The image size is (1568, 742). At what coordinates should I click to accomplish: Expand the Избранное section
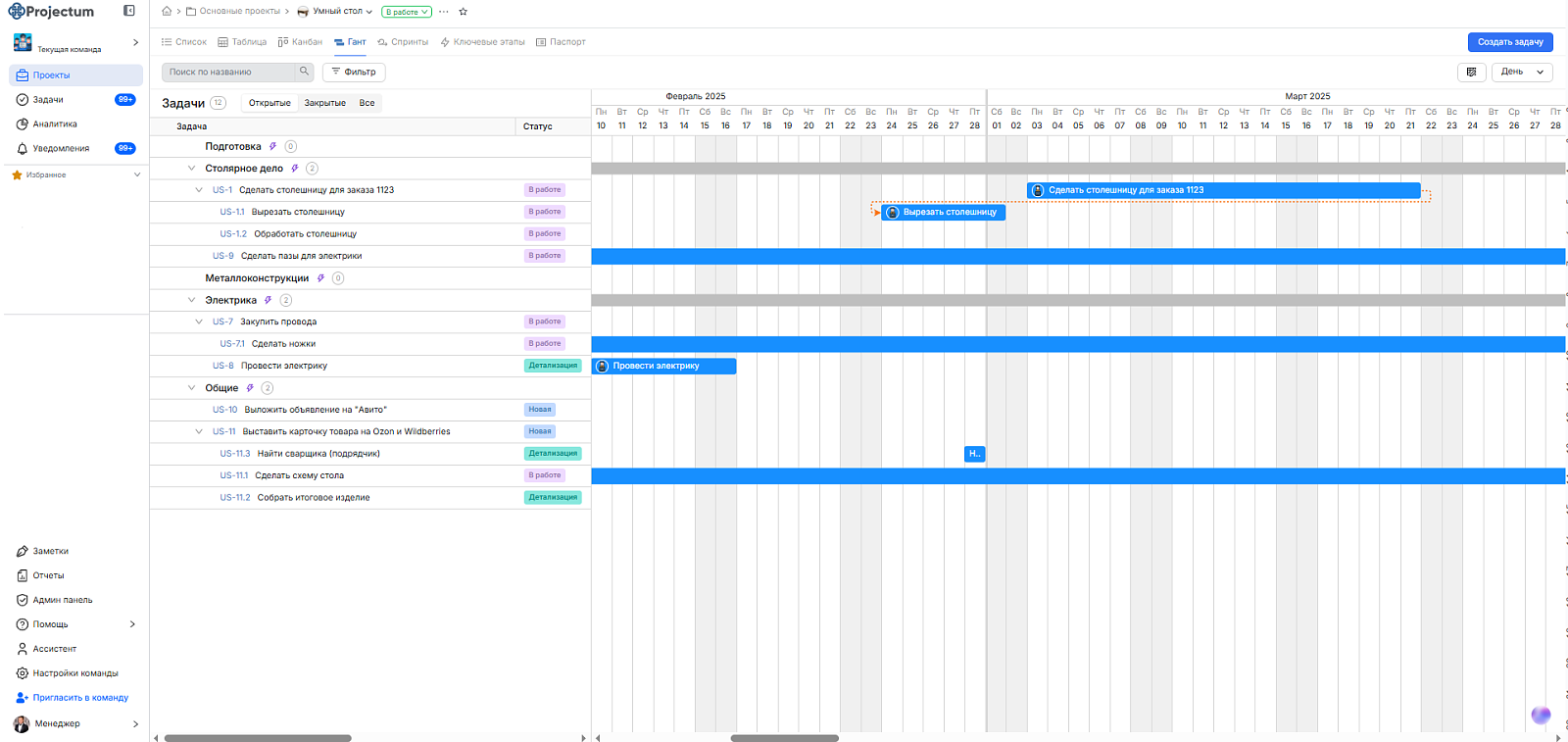(x=137, y=174)
